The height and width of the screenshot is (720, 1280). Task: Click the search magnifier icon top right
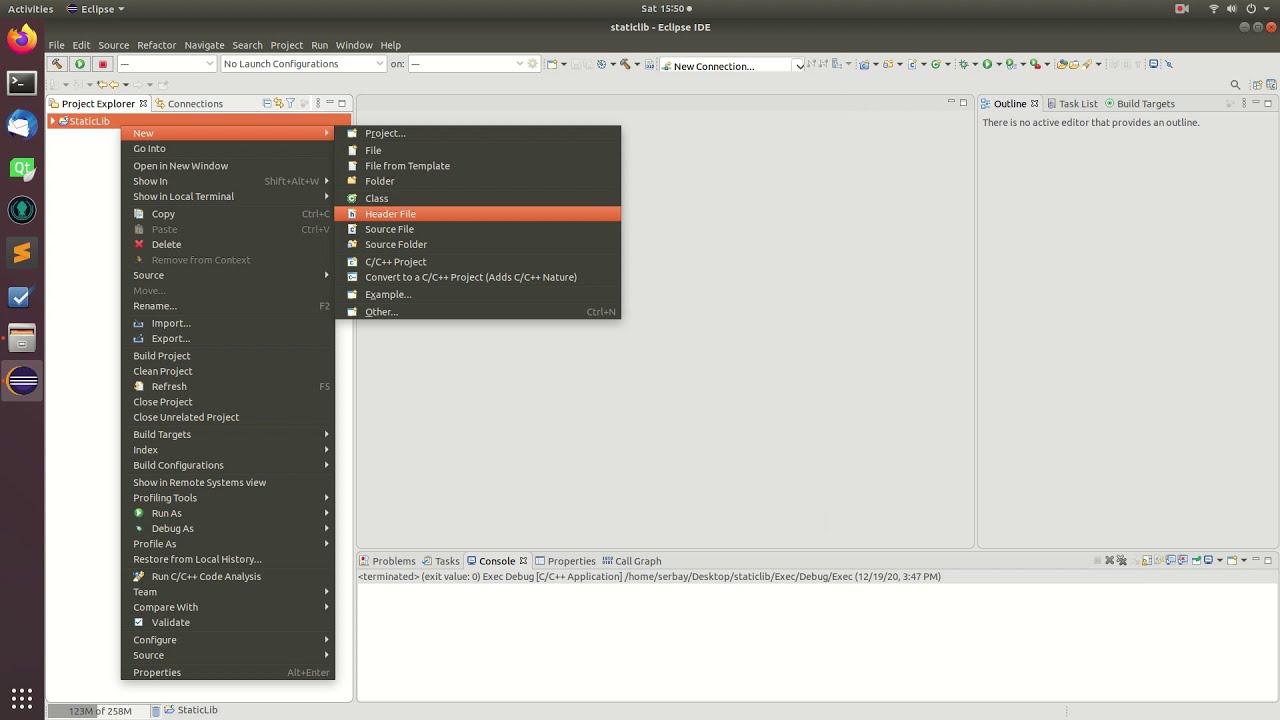tap(1235, 85)
